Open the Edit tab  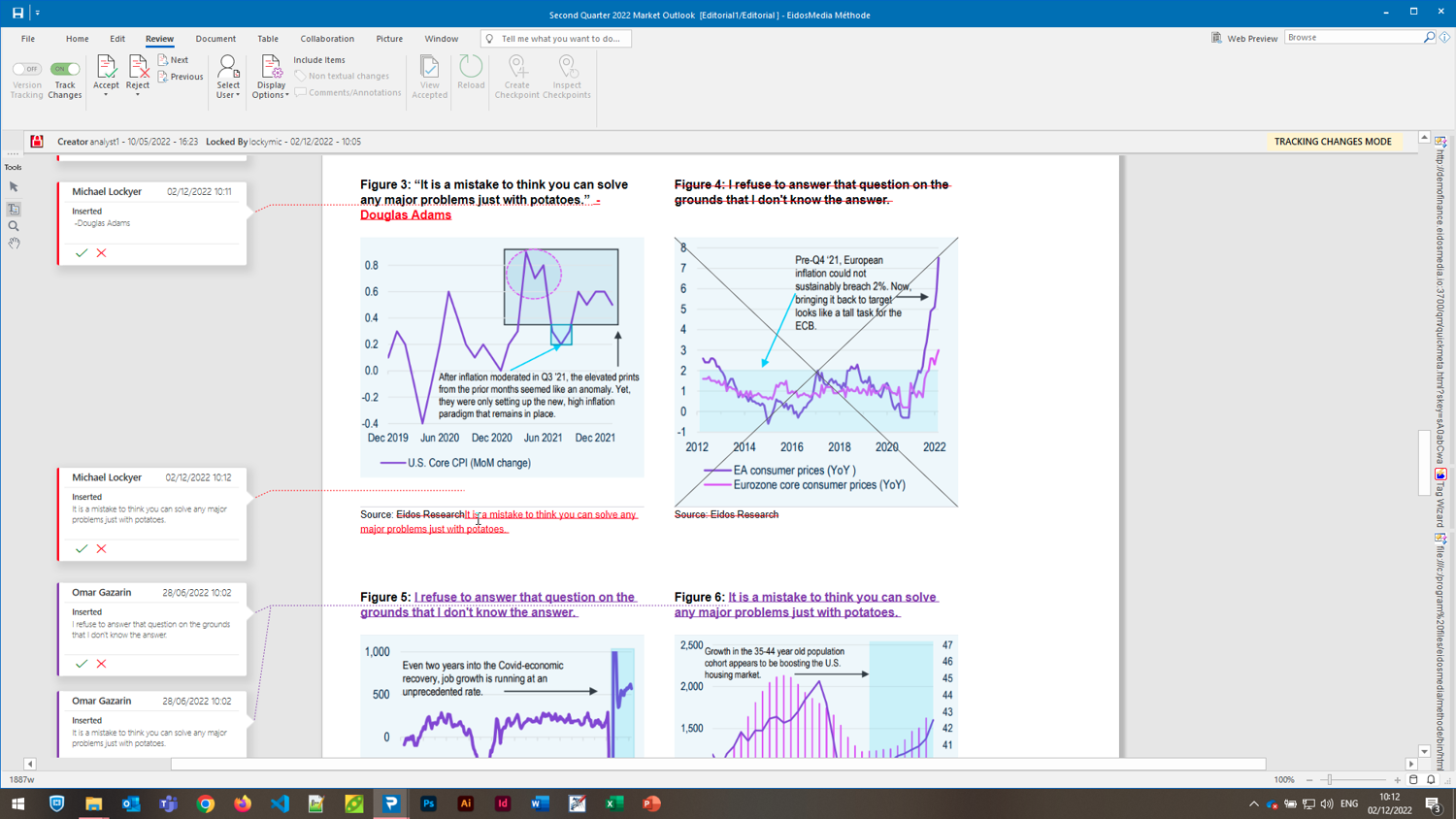click(x=117, y=39)
